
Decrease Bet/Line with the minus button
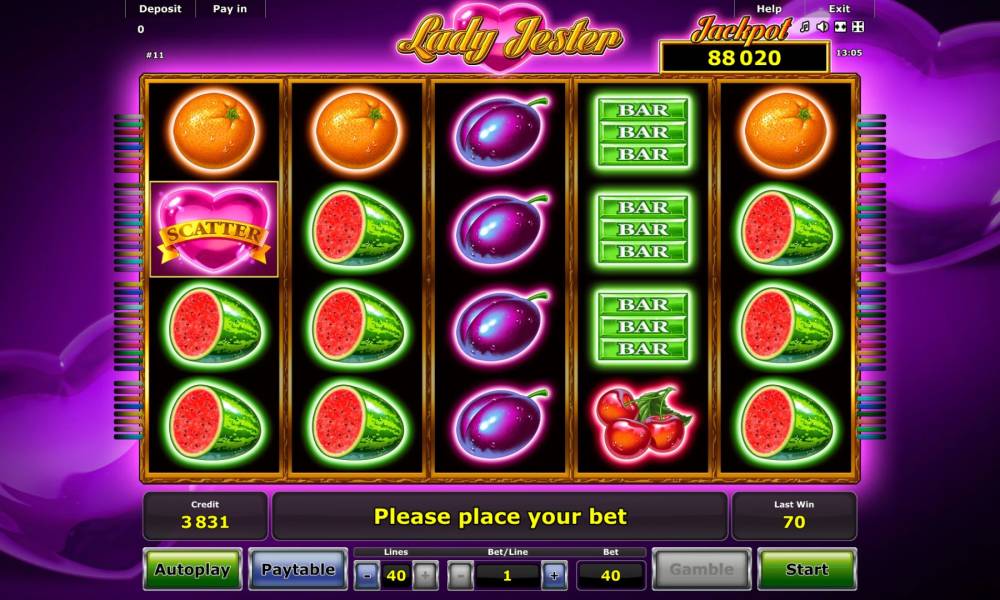click(x=460, y=576)
